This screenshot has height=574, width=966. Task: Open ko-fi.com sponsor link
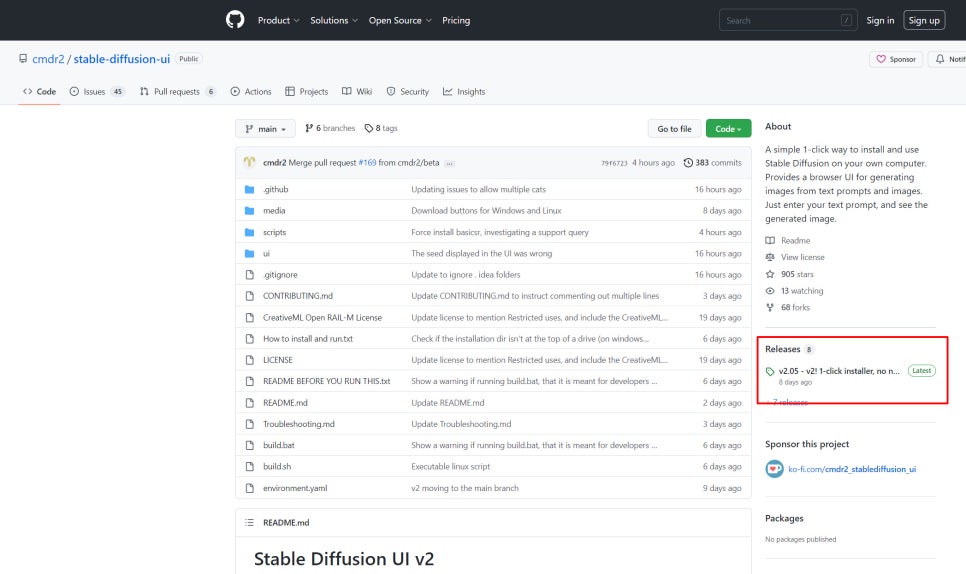pos(852,469)
